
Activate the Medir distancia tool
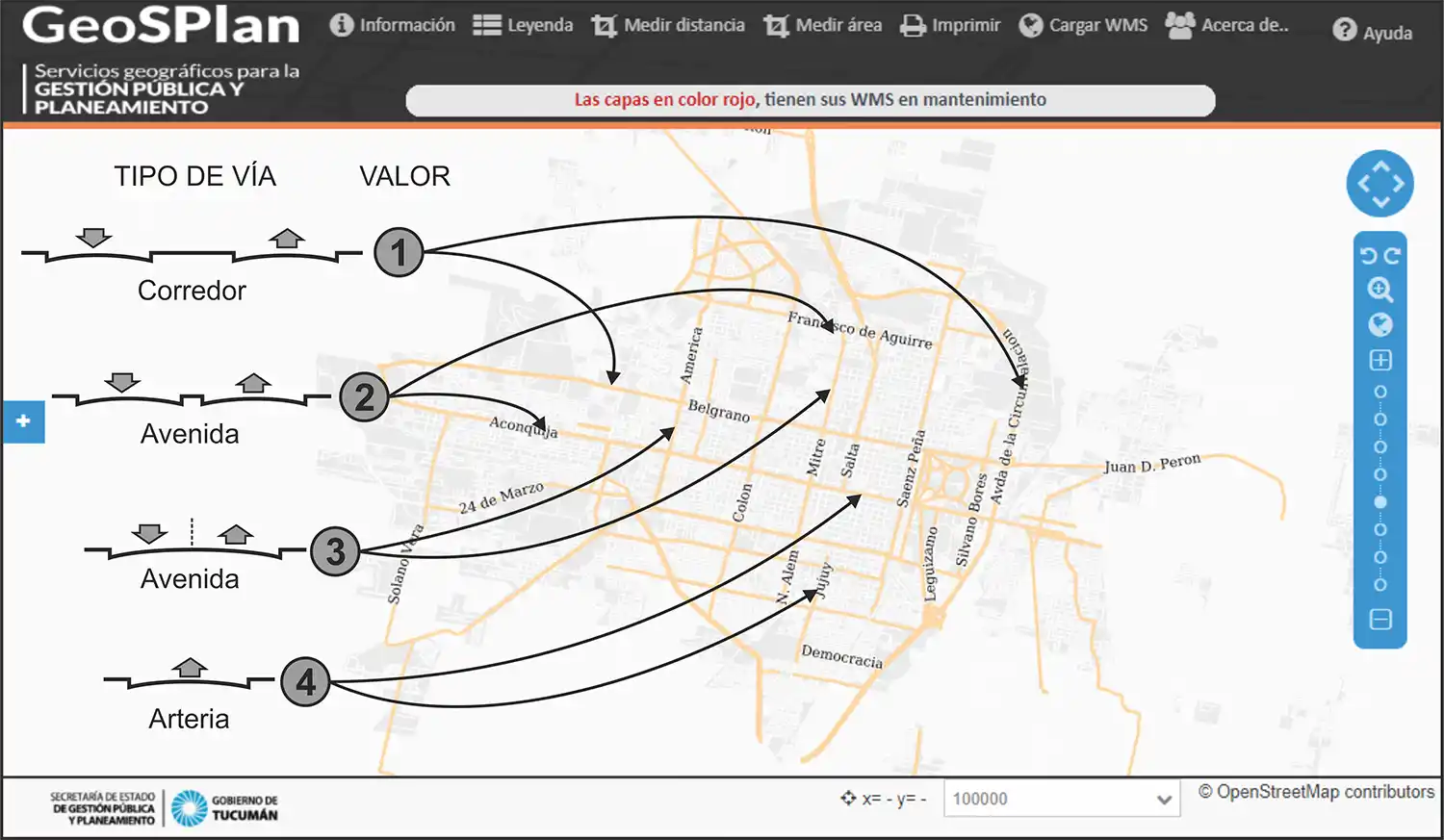pyautogui.click(x=668, y=25)
